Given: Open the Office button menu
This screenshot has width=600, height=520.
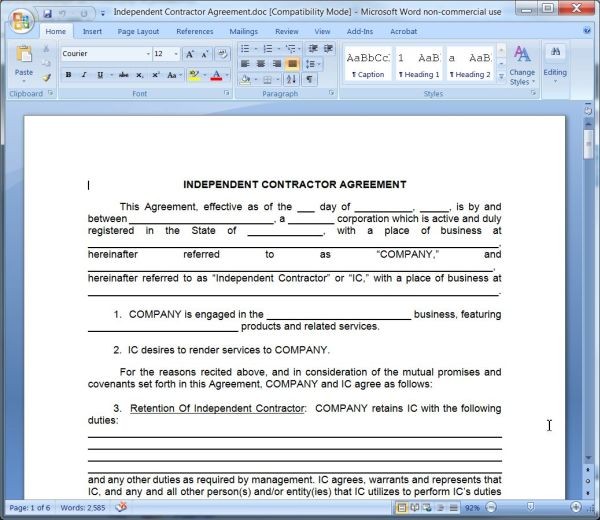Looking at the screenshot, I should [x=21, y=20].
